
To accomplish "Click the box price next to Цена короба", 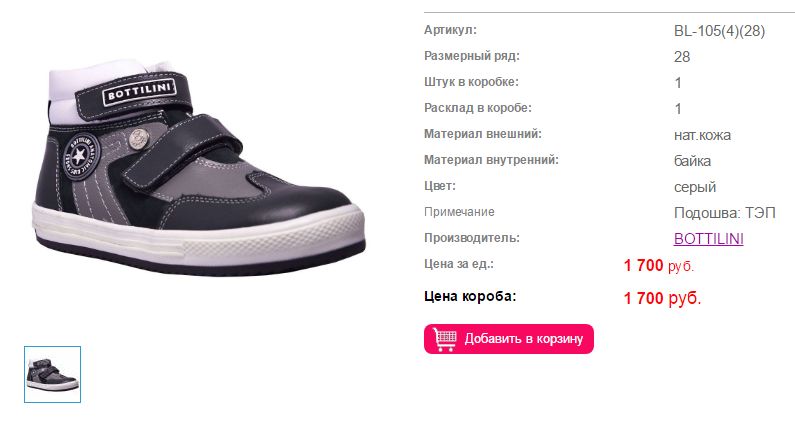I will 662,298.
